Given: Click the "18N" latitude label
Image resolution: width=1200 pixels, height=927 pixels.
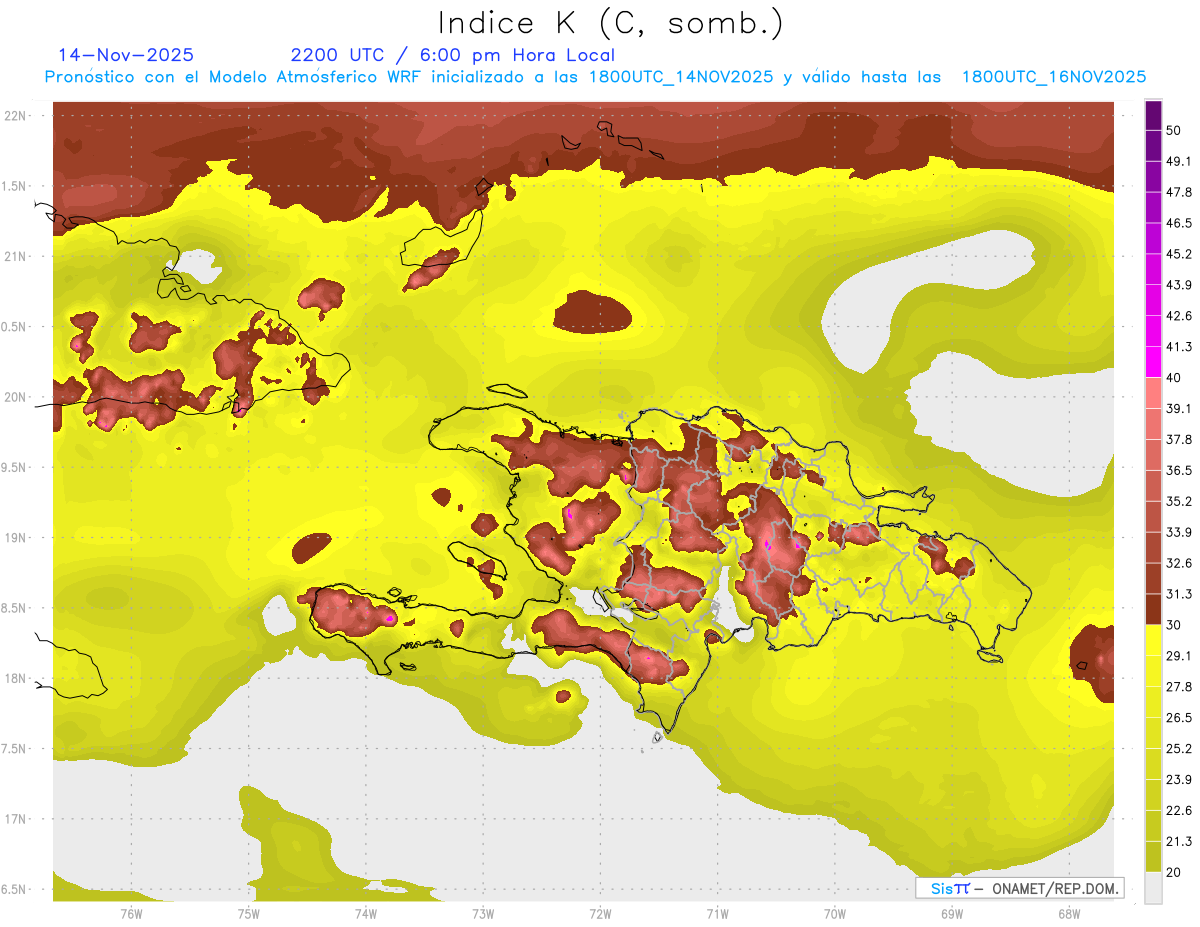Looking at the screenshot, I should click(x=16, y=678).
